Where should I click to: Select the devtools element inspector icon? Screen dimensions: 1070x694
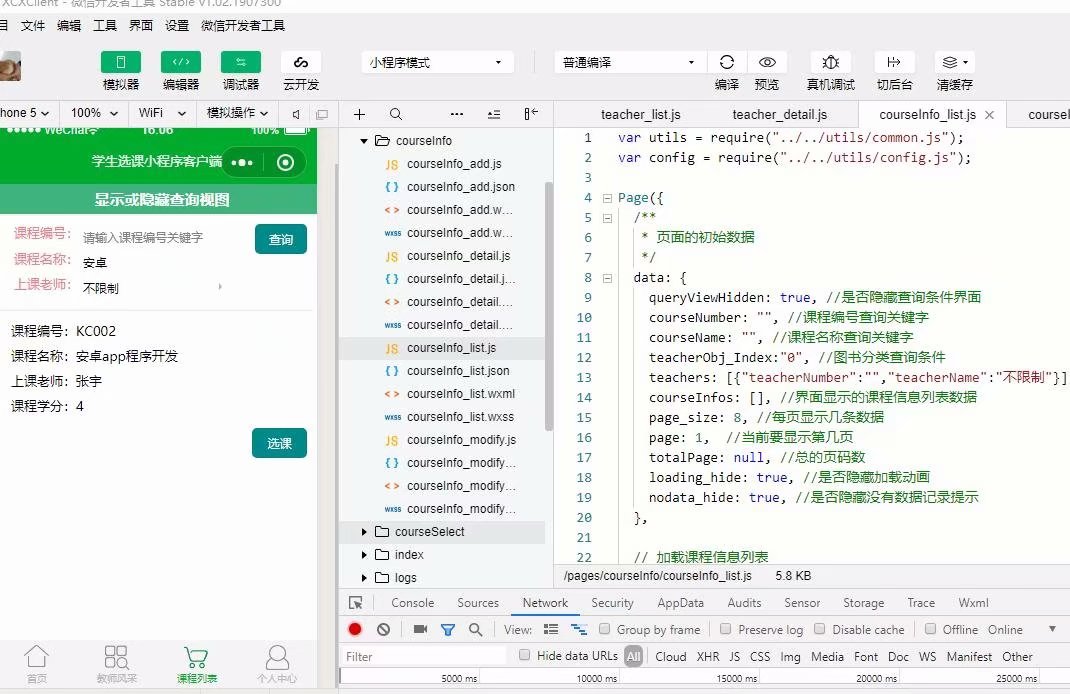pyautogui.click(x=356, y=603)
